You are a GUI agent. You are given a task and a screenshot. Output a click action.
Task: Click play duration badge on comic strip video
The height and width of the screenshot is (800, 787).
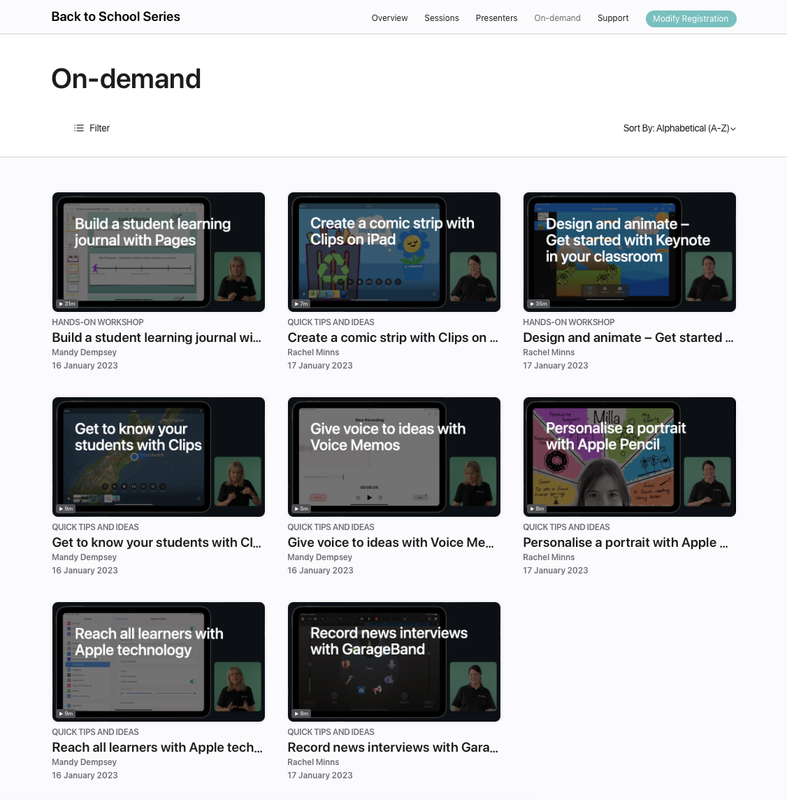click(x=302, y=303)
